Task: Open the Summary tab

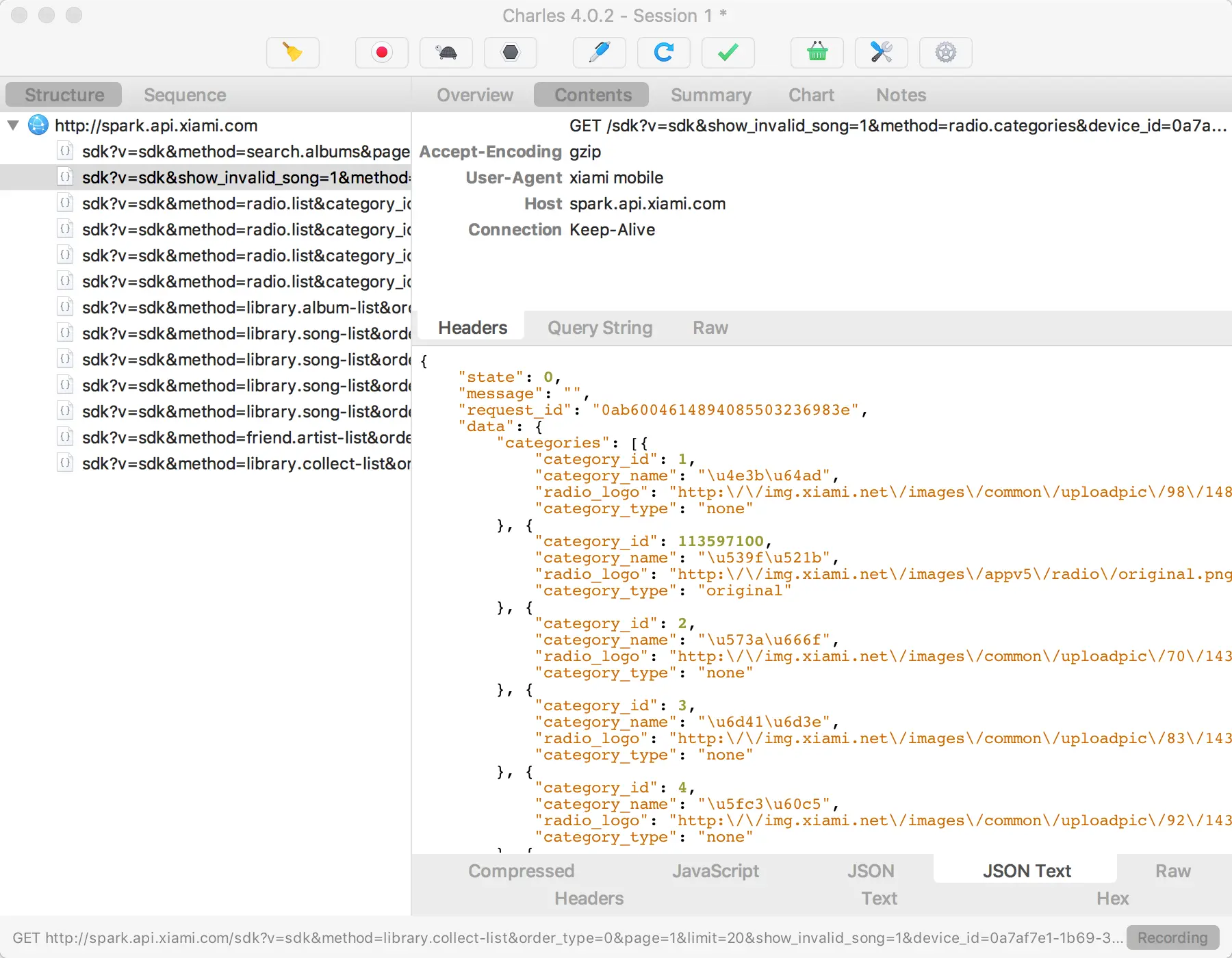Action: pyautogui.click(x=711, y=94)
